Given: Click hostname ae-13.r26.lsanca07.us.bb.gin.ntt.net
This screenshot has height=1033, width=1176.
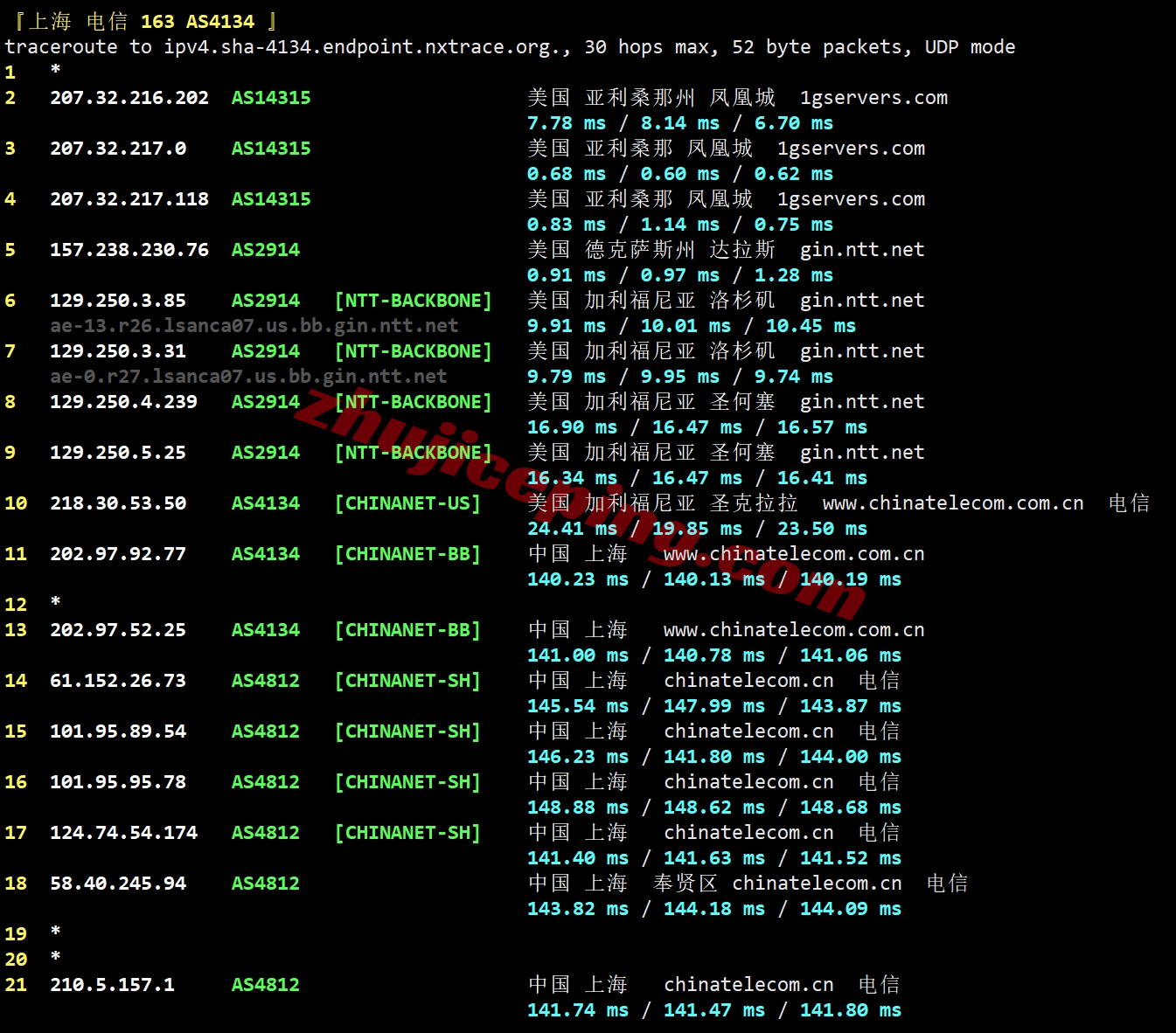Looking at the screenshot, I should (x=254, y=326).
